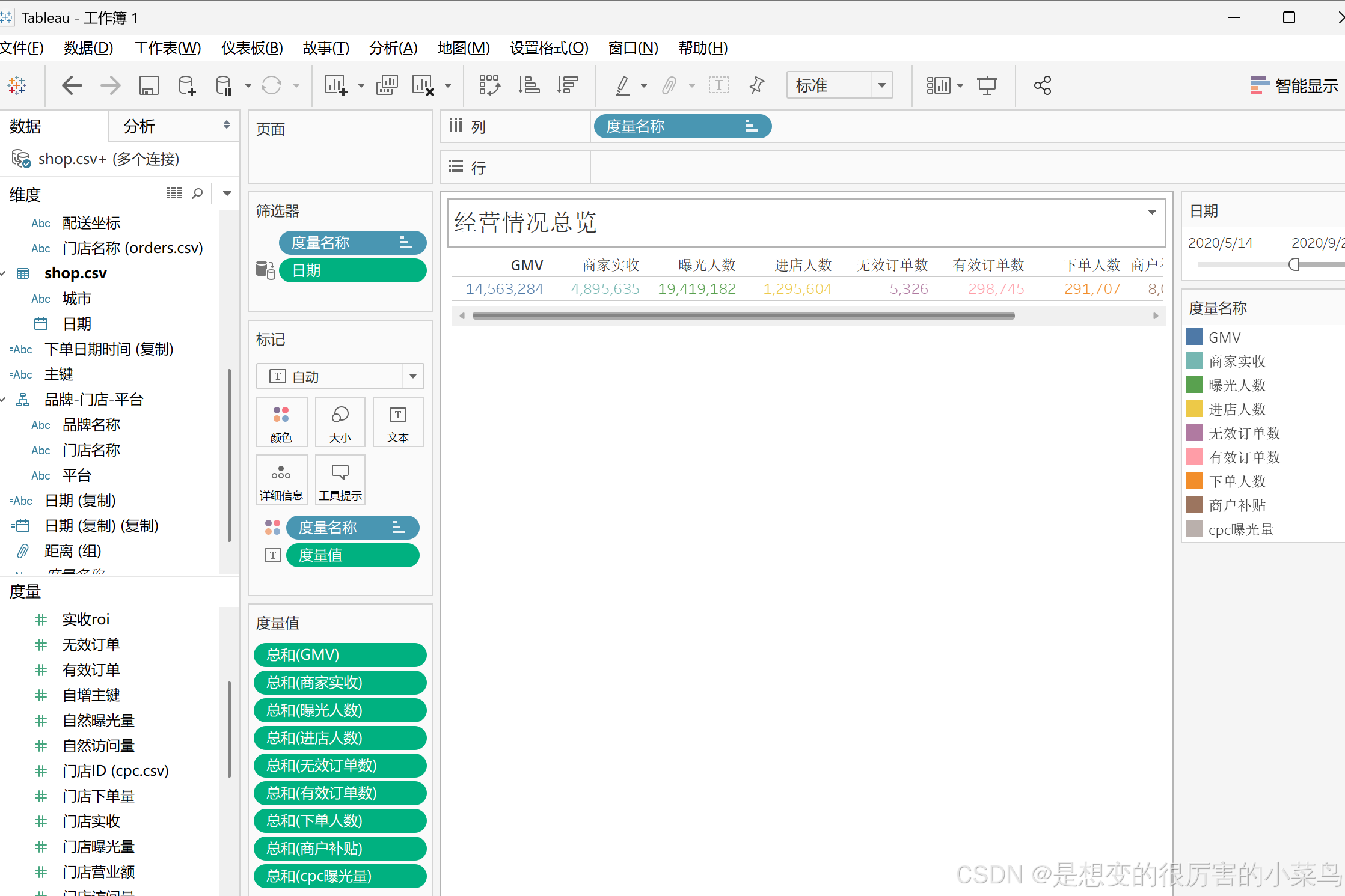Click the search fields magnifier icon

coord(197,194)
